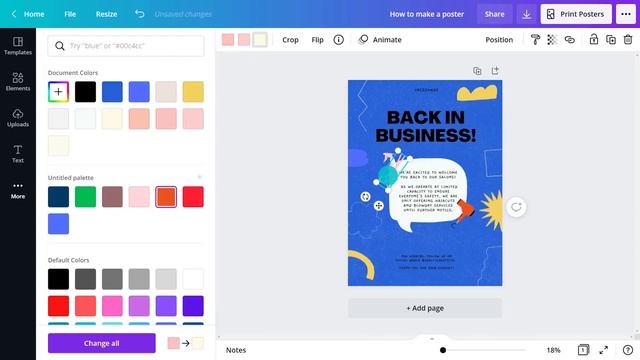Duplicate page icon above the poster

coord(477,71)
